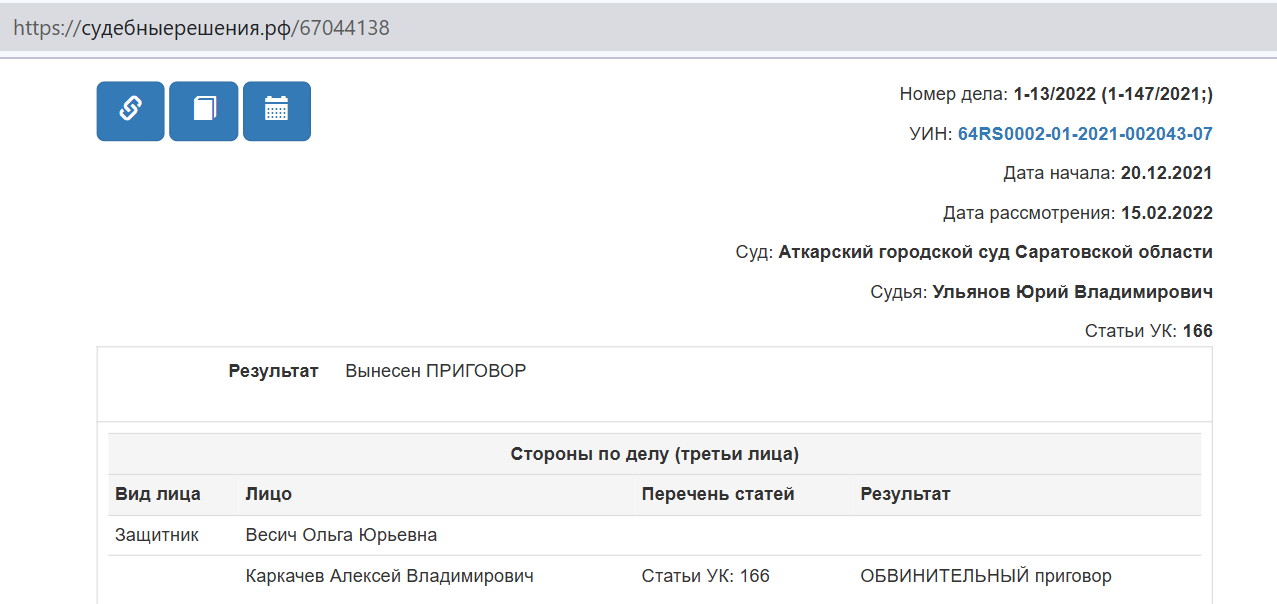Click the judge name Ульянов Юрий Владимирович
1277x604 pixels.
click(x=1072, y=292)
